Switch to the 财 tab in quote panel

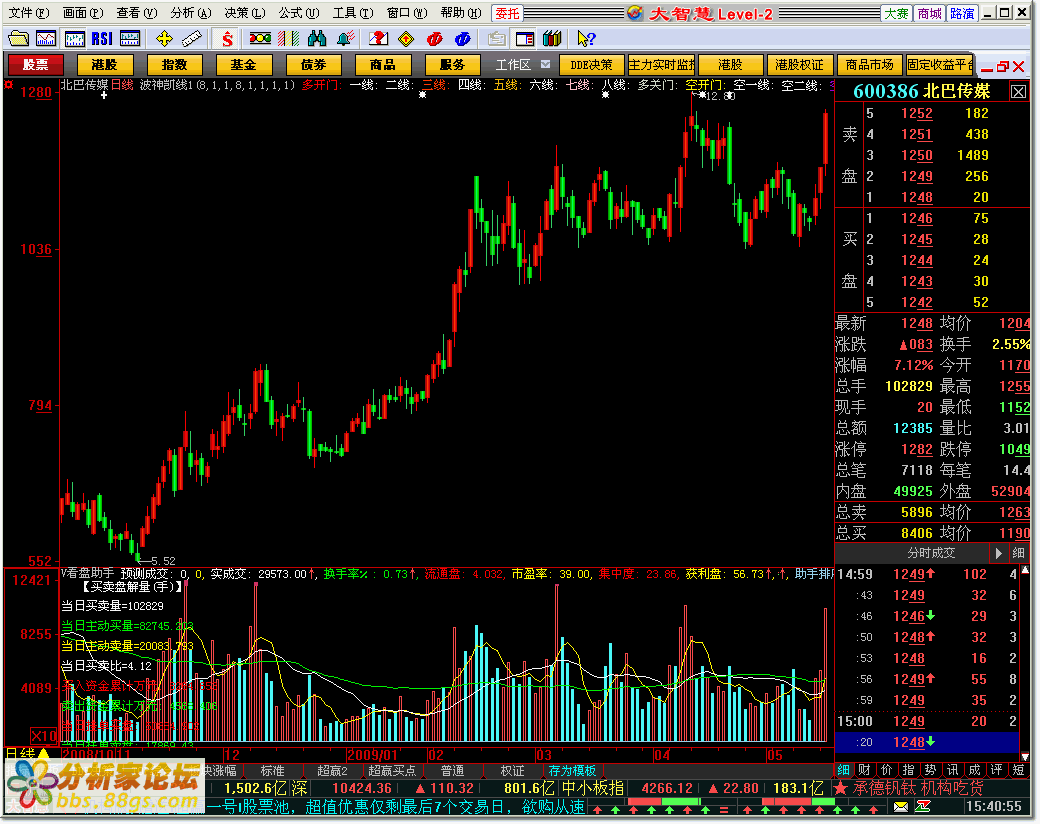[x=864, y=770]
